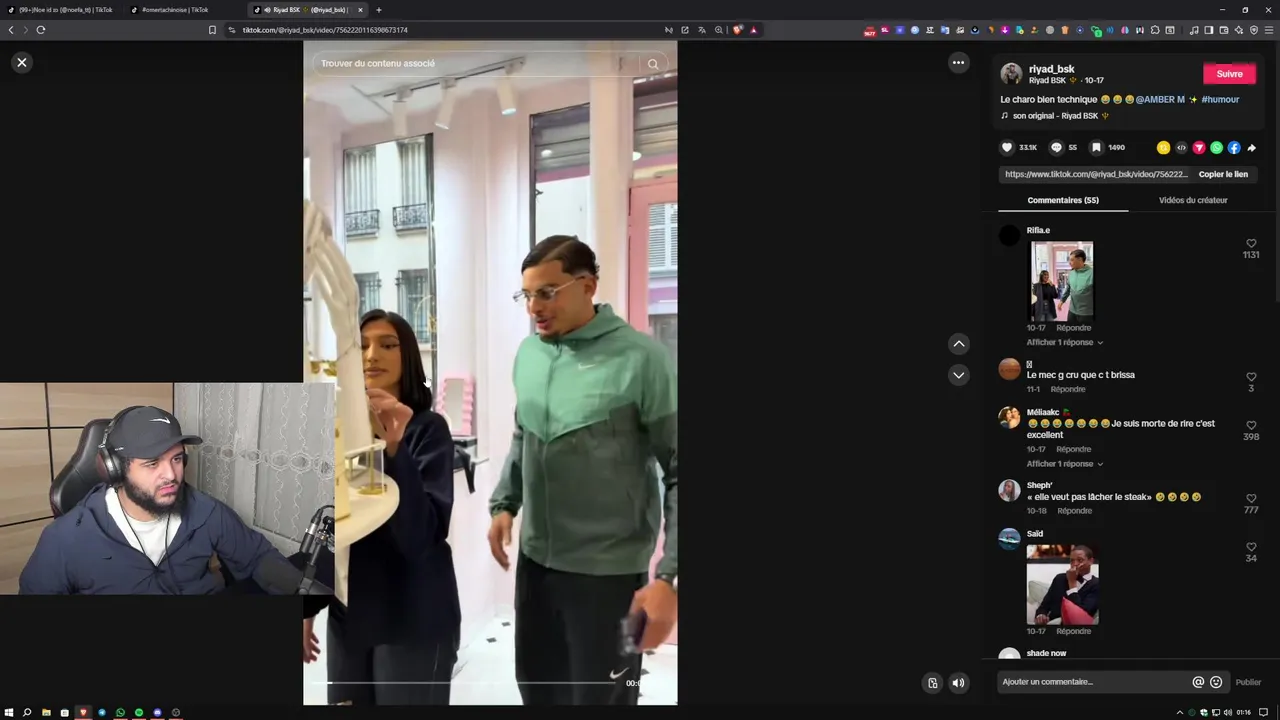Like the Sheph' comment

click(x=1251, y=498)
